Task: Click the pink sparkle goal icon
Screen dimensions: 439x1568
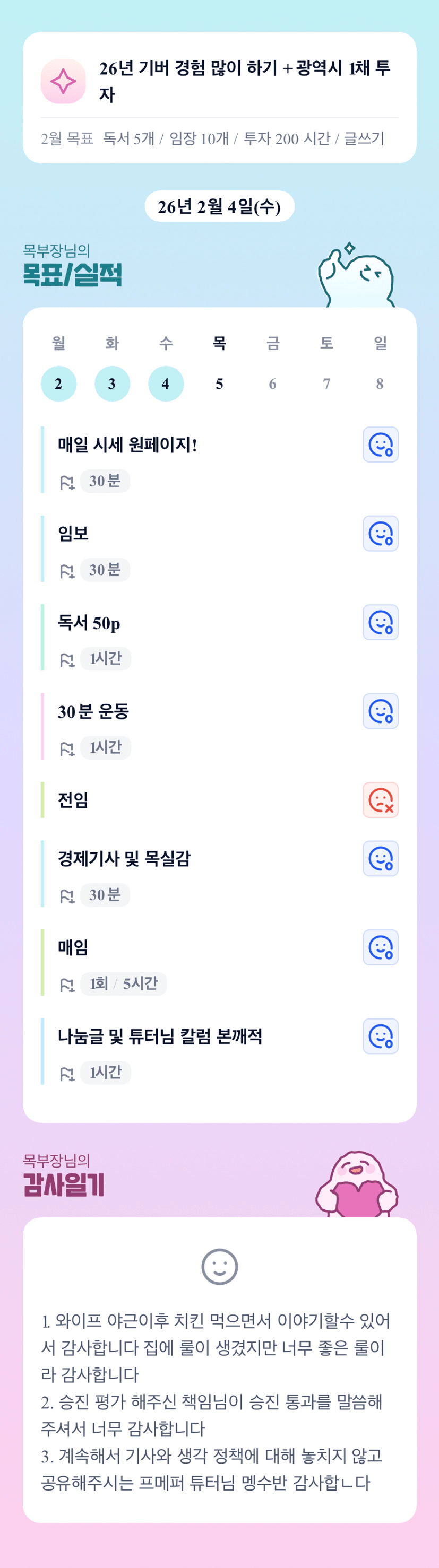Action: 63,81
